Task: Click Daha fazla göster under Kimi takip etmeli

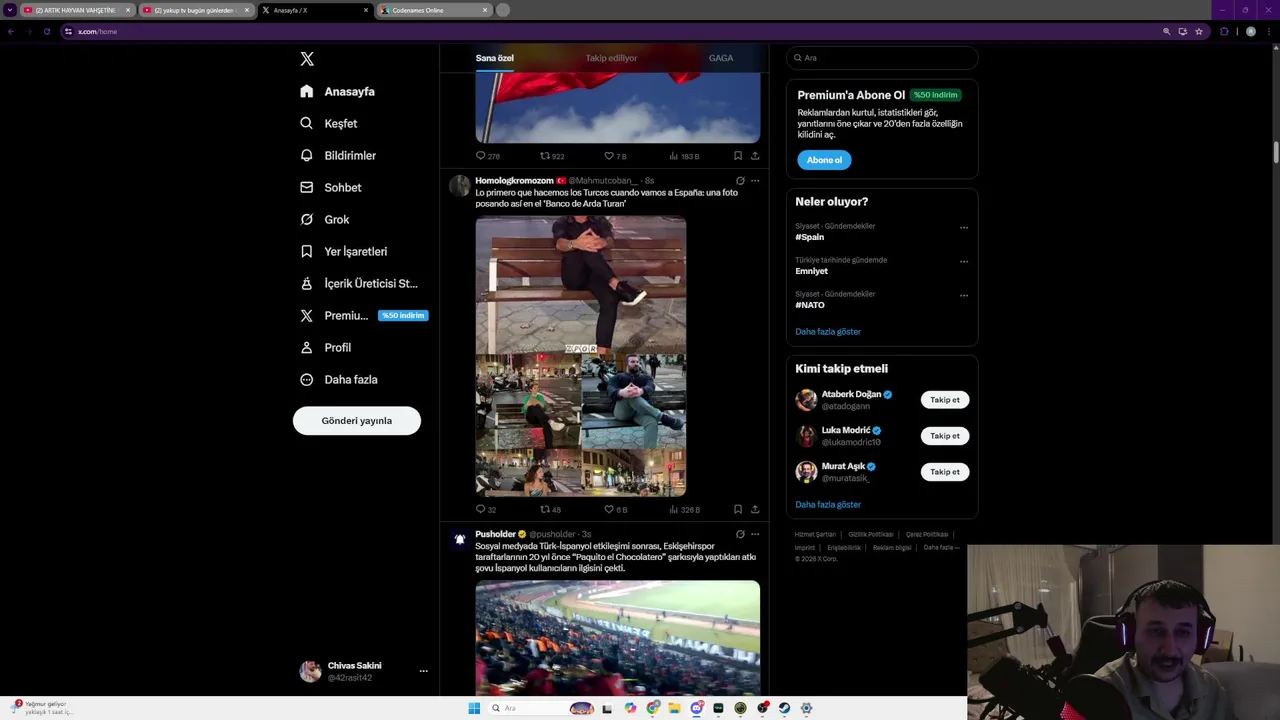Action: point(828,505)
